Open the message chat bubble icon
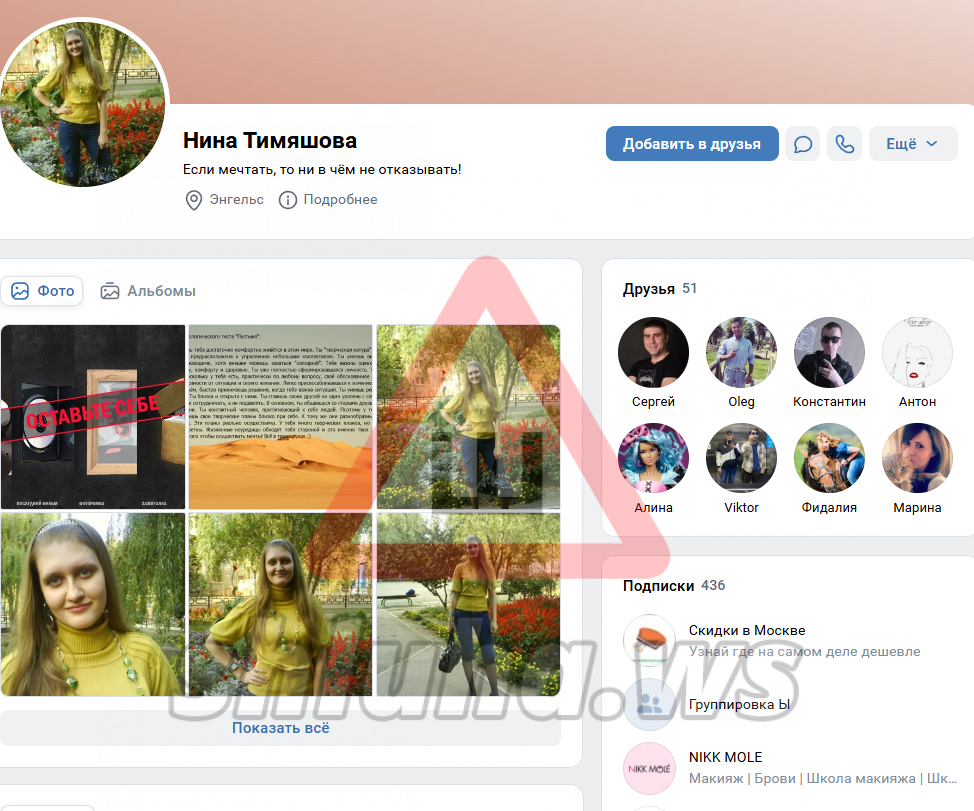This screenshot has width=974, height=811. click(803, 144)
